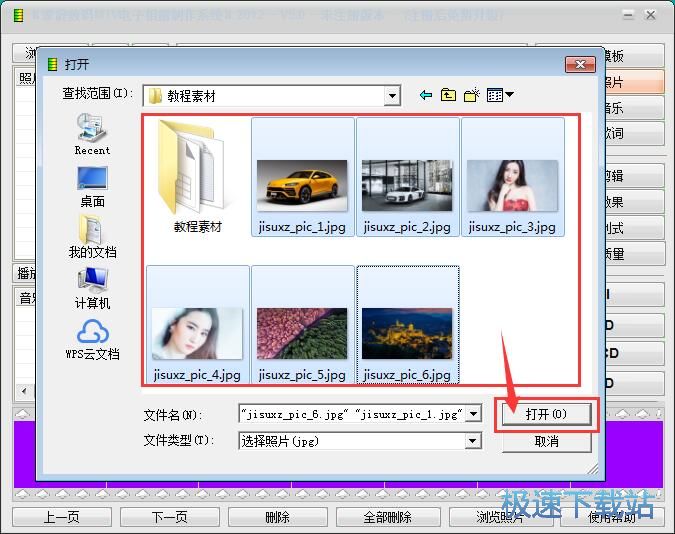Click 全部删除 in main window

point(388,517)
